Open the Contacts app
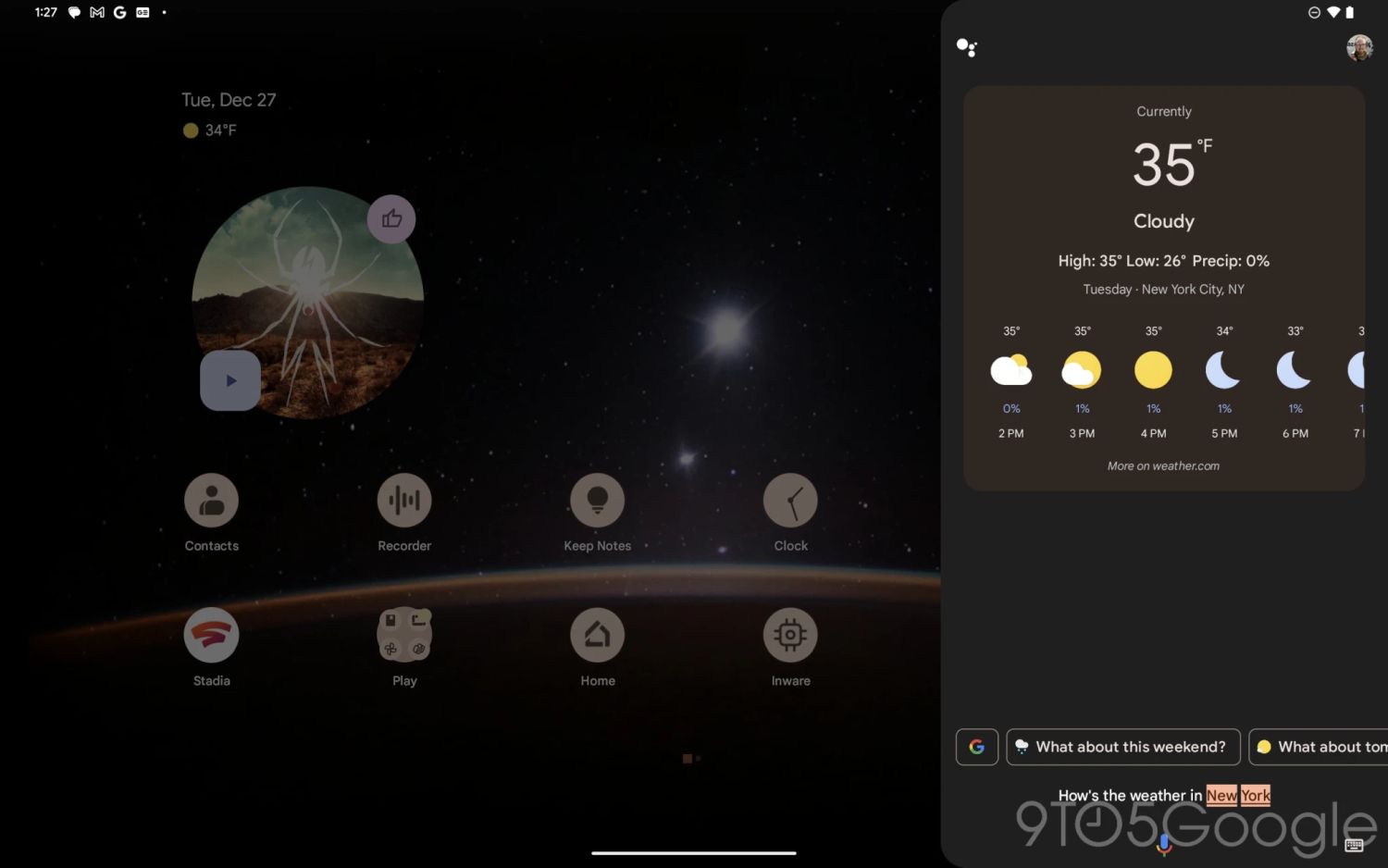 pos(211,501)
